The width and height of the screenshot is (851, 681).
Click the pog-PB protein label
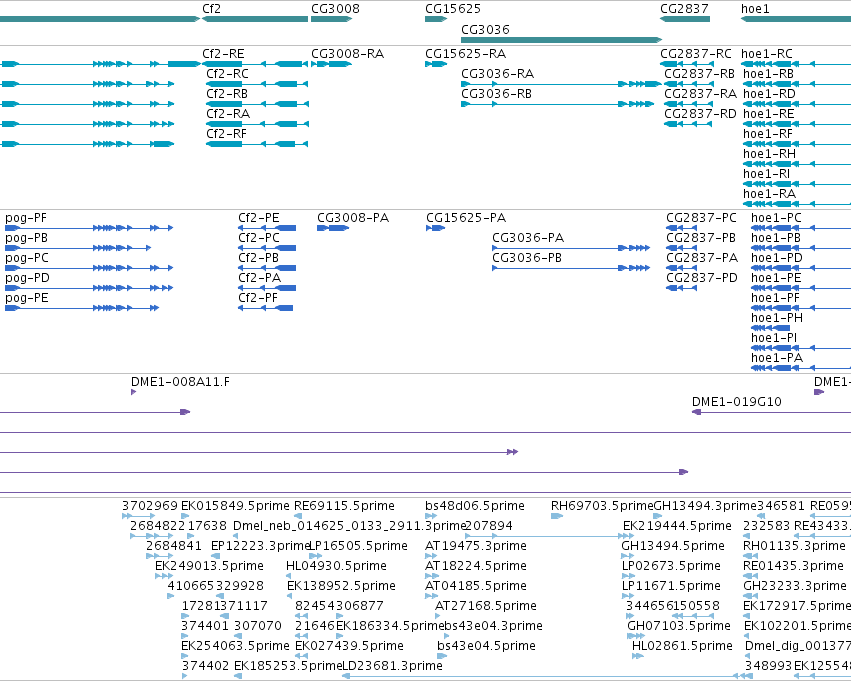pos(27,238)
